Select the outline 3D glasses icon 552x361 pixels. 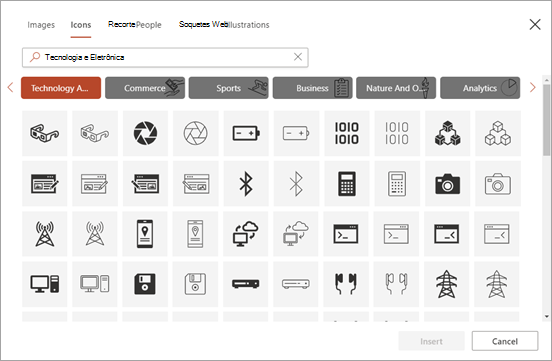95,133
